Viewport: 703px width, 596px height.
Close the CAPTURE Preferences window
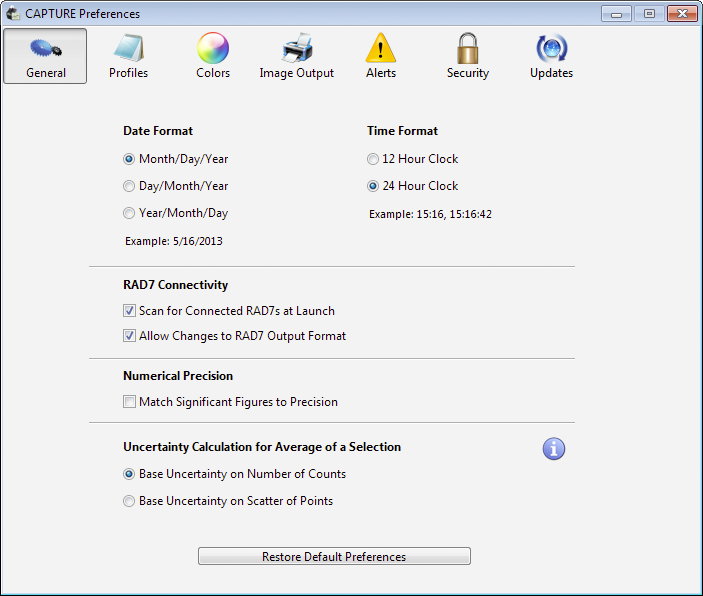(682, 14)
